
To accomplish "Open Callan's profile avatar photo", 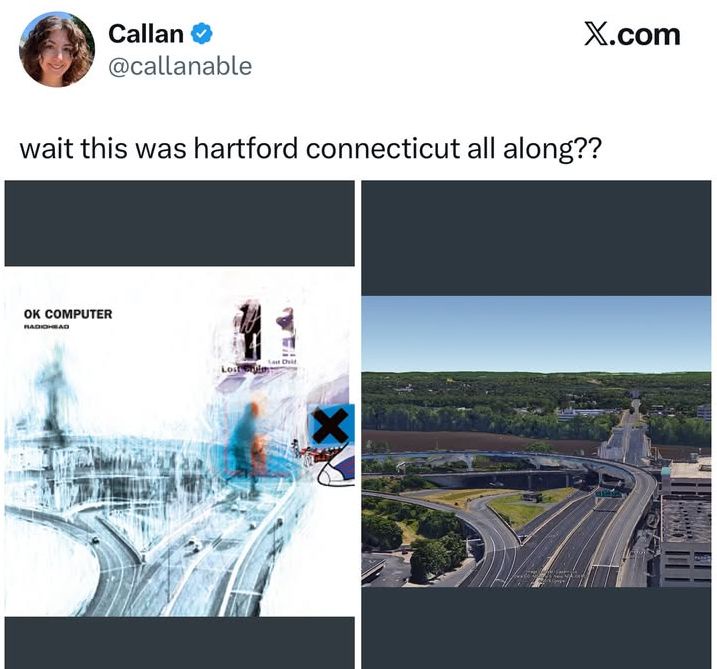I will 57,49.
